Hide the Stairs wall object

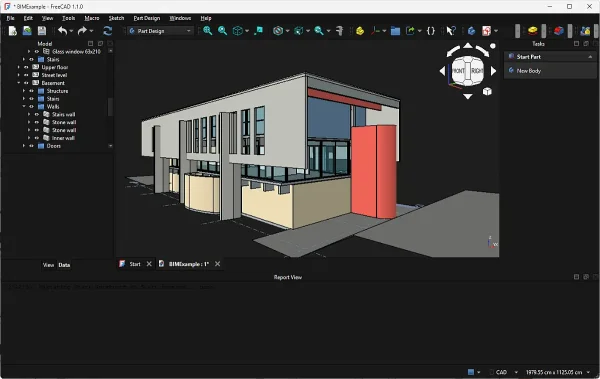click(37, 114)
